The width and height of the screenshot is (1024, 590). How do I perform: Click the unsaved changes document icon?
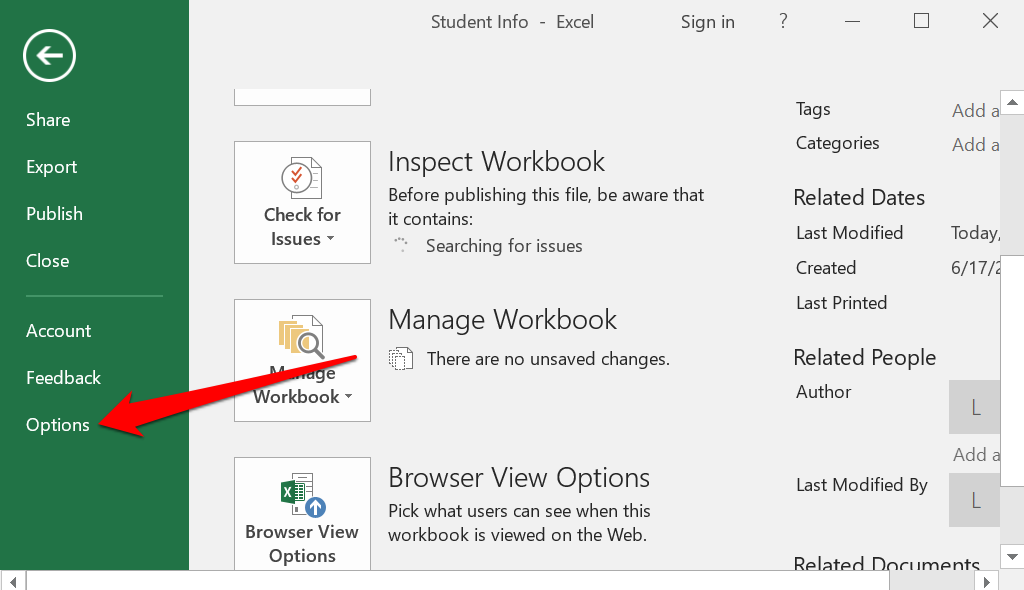point(400,358)
